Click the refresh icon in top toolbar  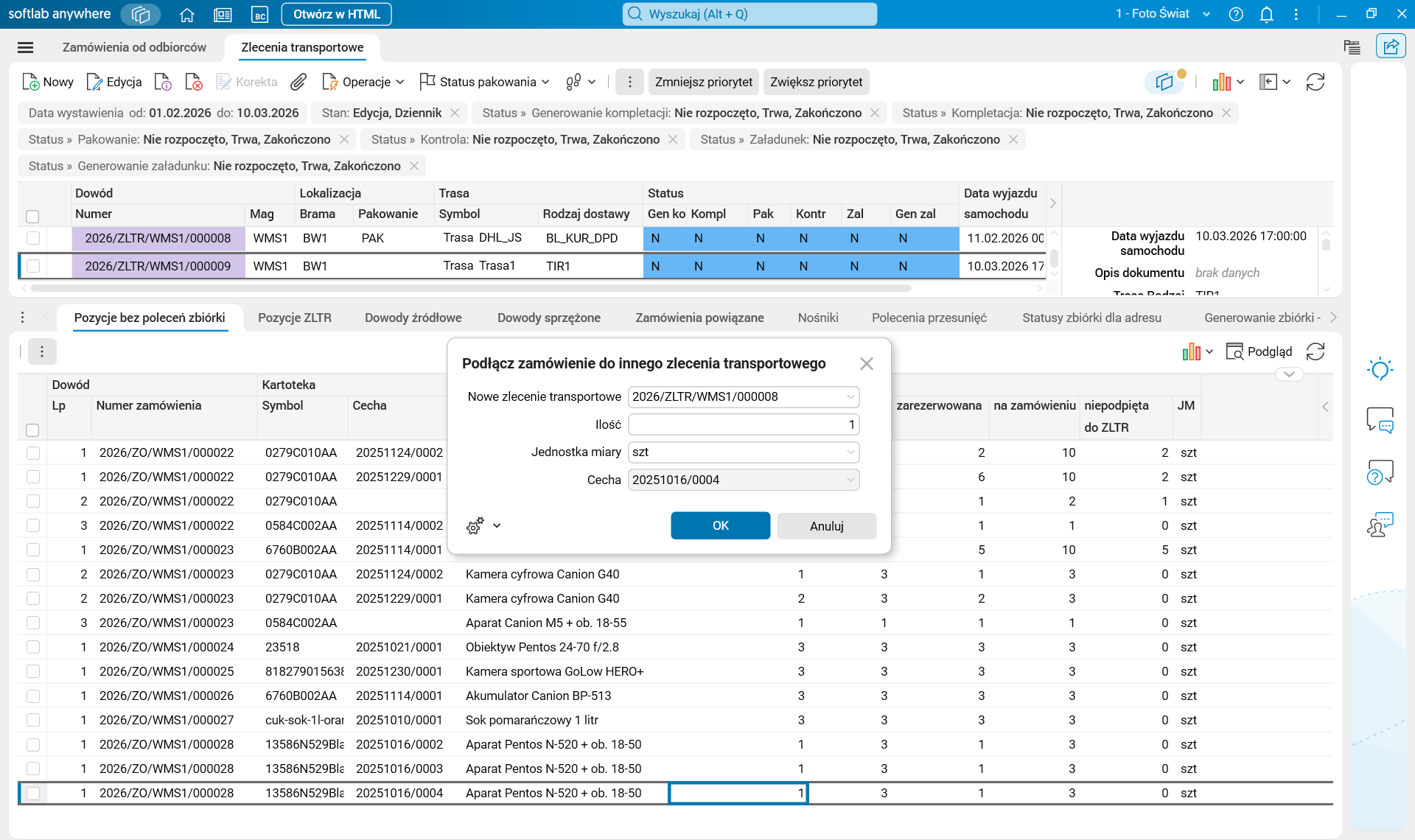(x=1316, y=82)
